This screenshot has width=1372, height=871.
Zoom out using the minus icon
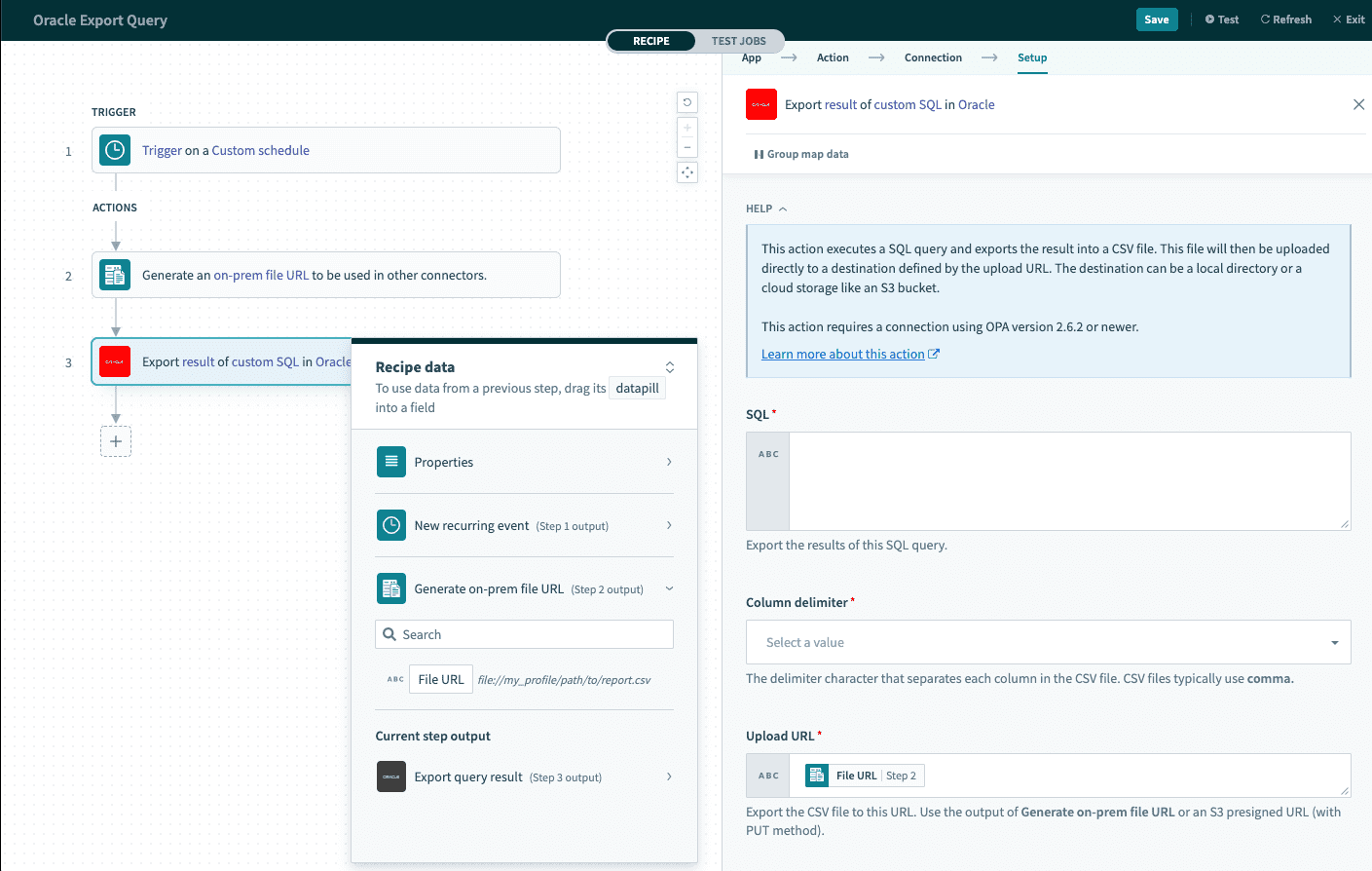click(686, 147)
